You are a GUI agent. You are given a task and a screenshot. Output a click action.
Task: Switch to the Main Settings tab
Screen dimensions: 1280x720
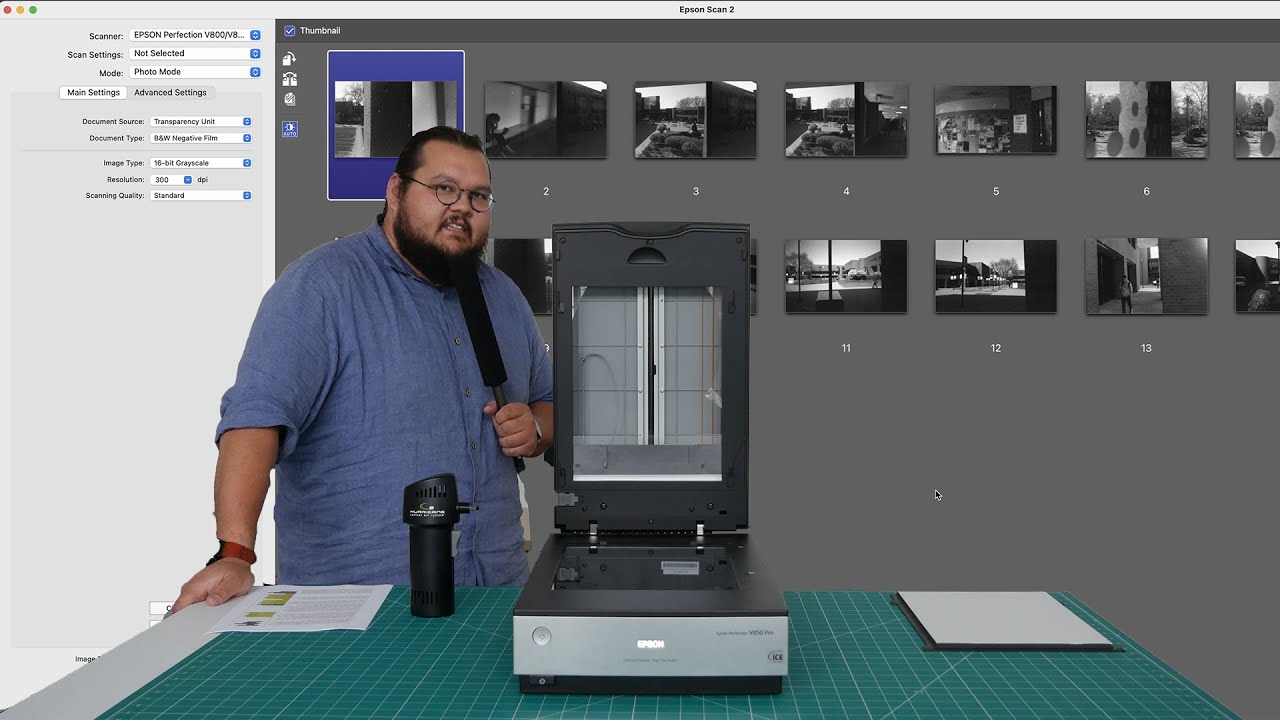pos(94,92)
